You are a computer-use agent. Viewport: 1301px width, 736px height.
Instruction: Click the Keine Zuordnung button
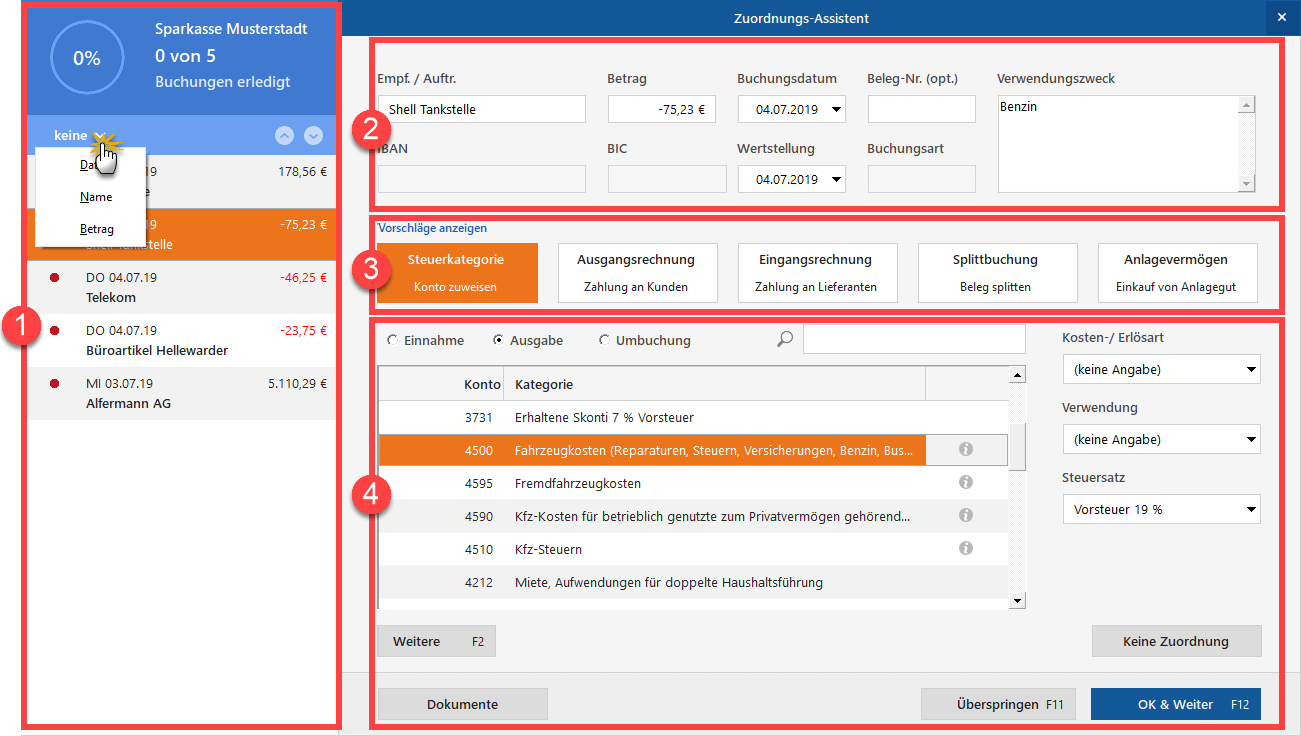[x=1176, y=641]
